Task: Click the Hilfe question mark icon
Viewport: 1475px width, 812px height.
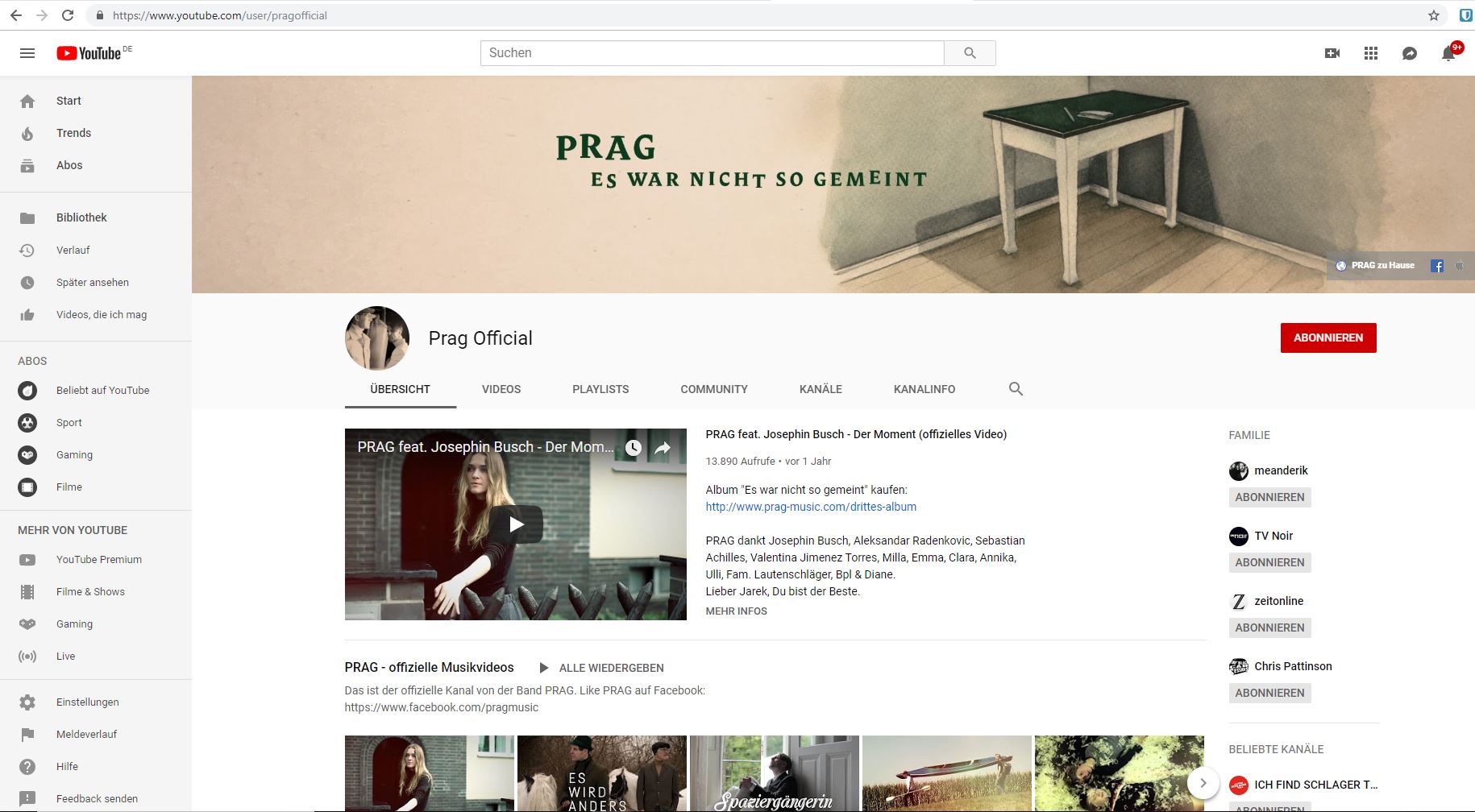Action: click(27, 766)
